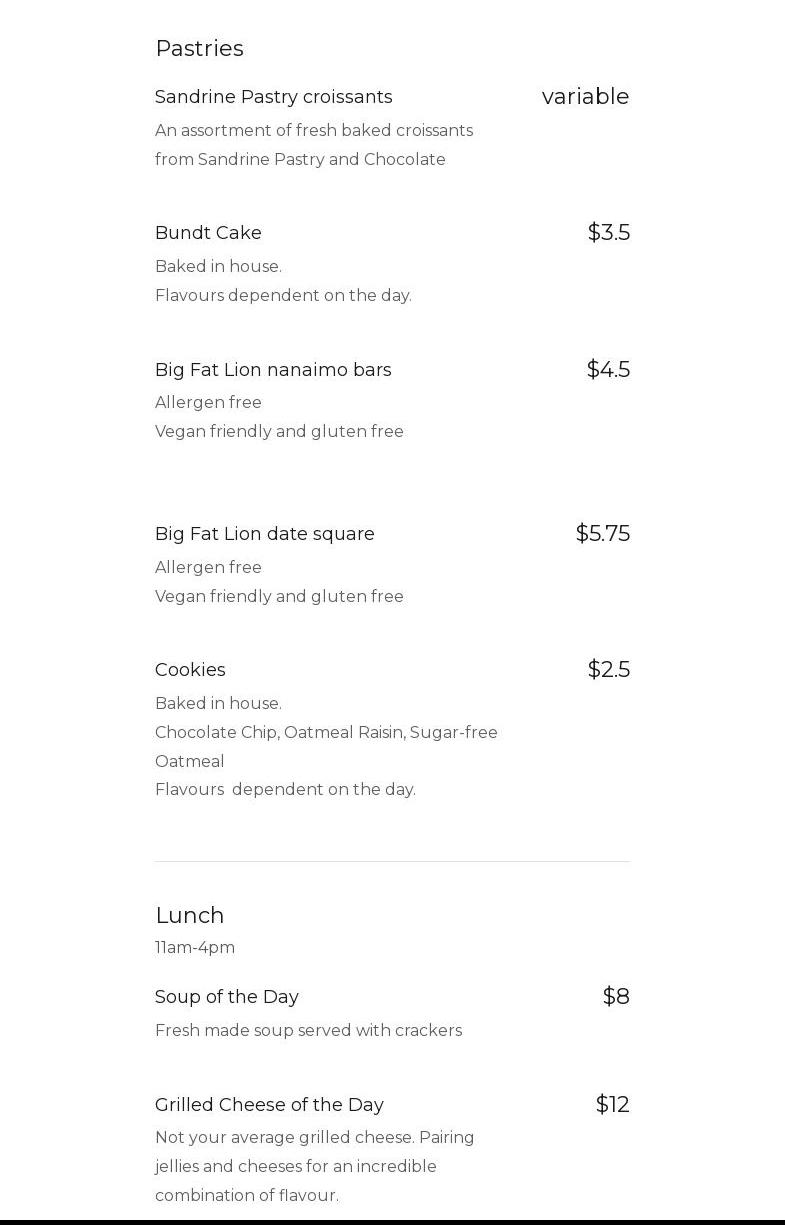785x1225 pixels.
Task: Click the Pastries section heading
Action: click(199, 48)
